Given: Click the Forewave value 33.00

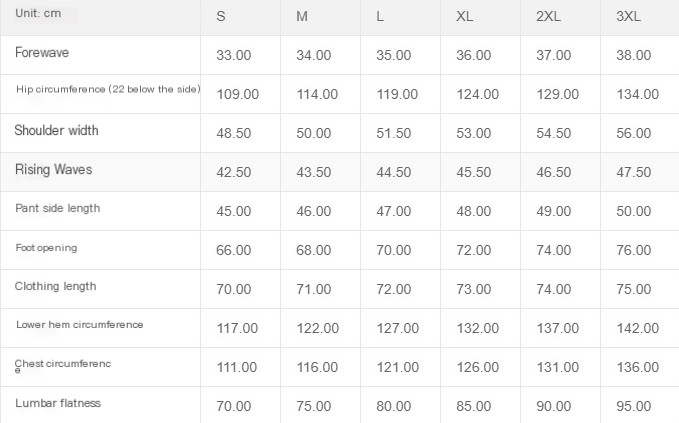Looking at the screenshot, I should tap(234, 55).
